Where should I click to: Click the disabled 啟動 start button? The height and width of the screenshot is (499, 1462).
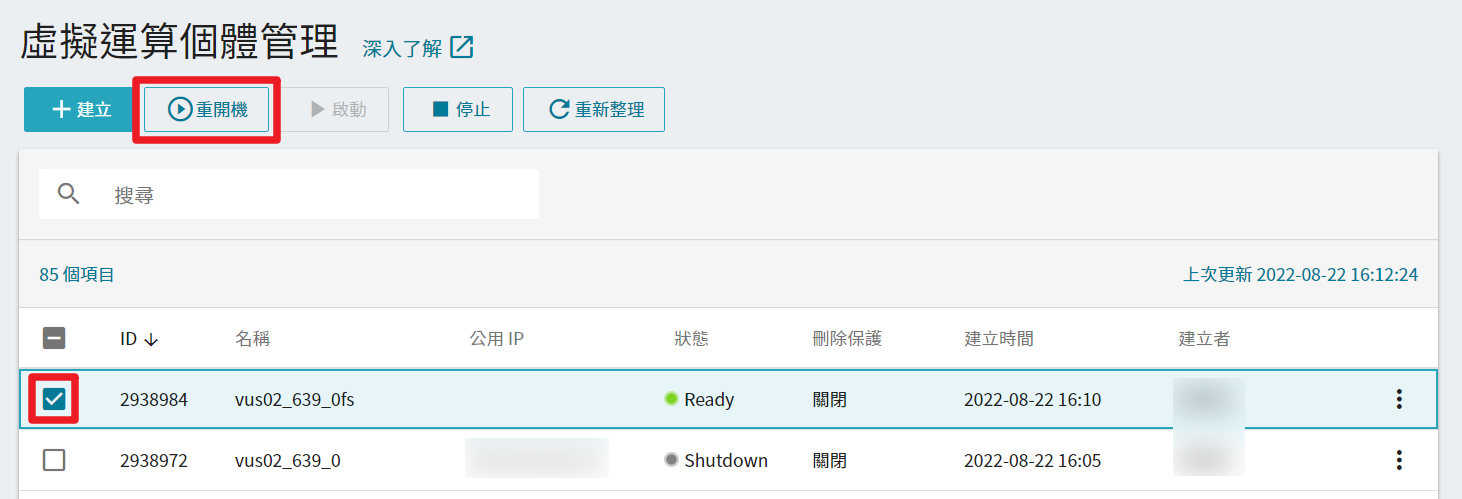[x=338, y=109]
